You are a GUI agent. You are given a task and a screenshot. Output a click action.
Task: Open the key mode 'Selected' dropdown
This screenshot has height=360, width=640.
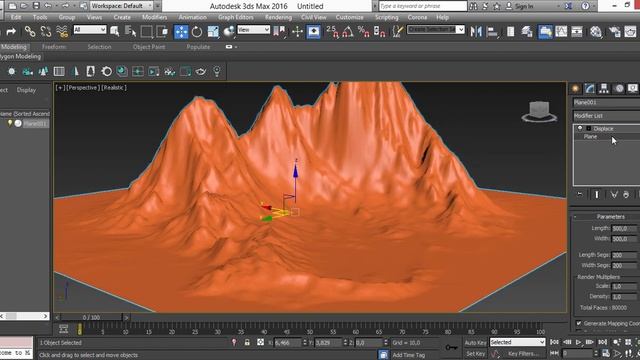click(518, 342)
